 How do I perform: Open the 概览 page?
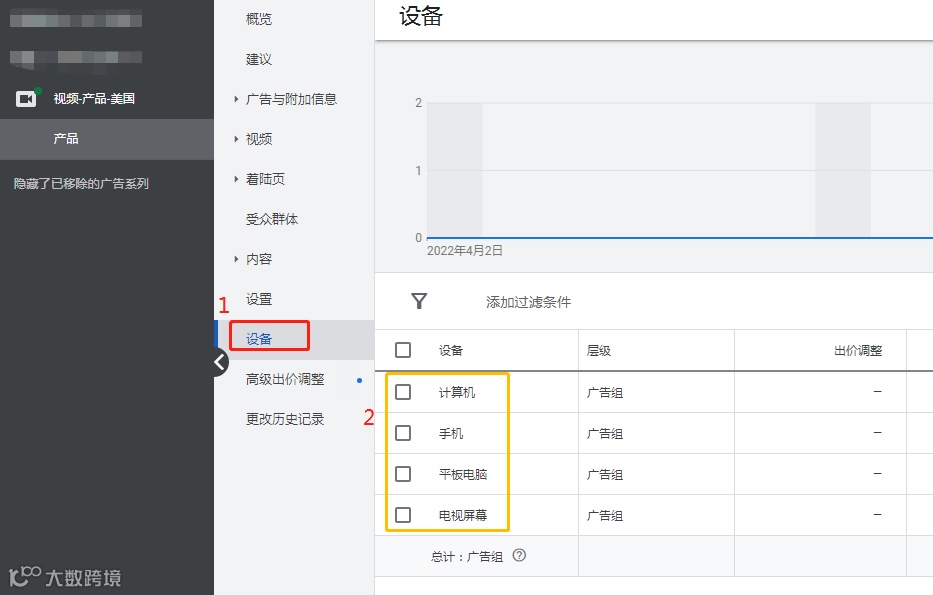[x=259, y=19]
